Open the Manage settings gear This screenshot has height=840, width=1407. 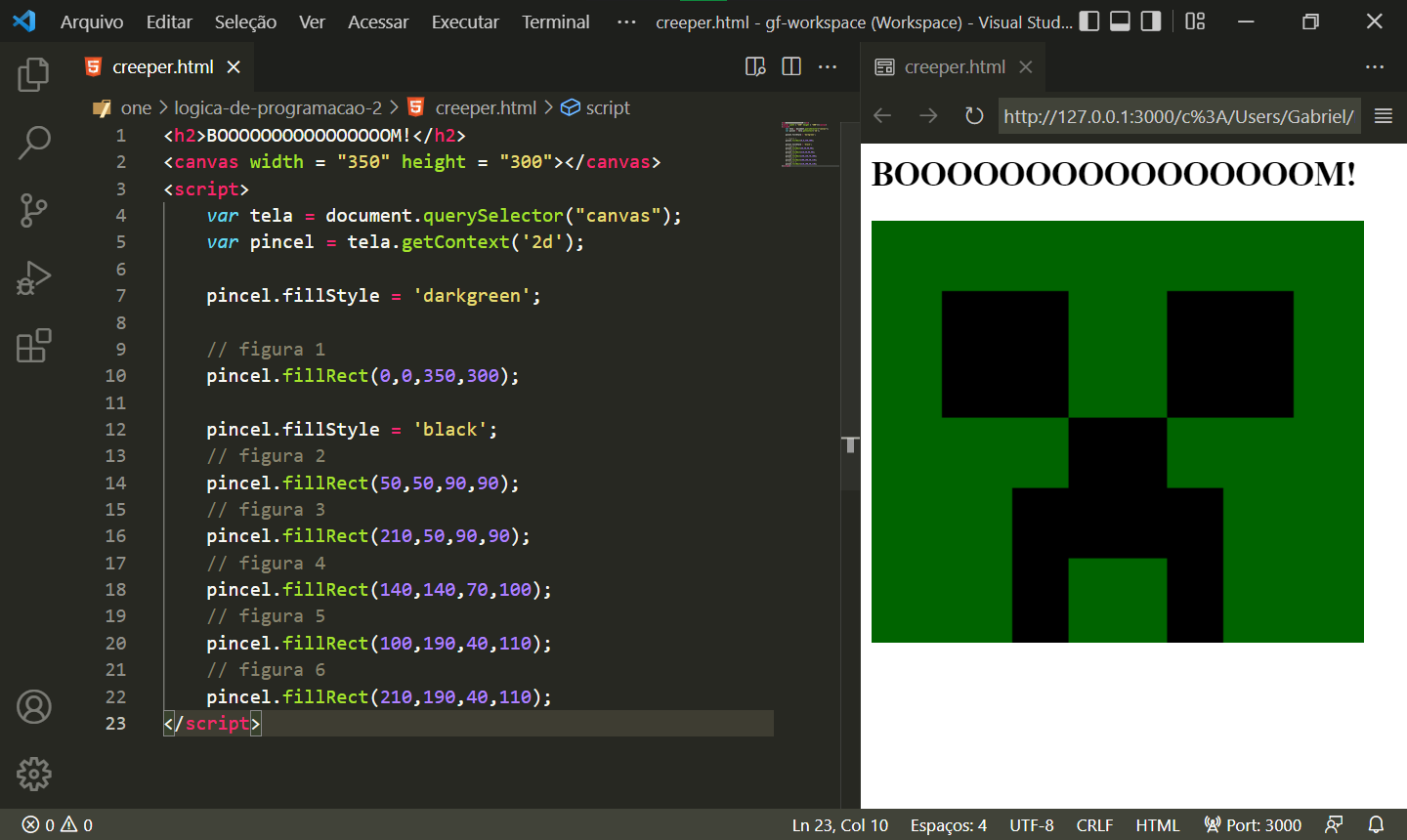pyautogui.click(x=33, y=774)
